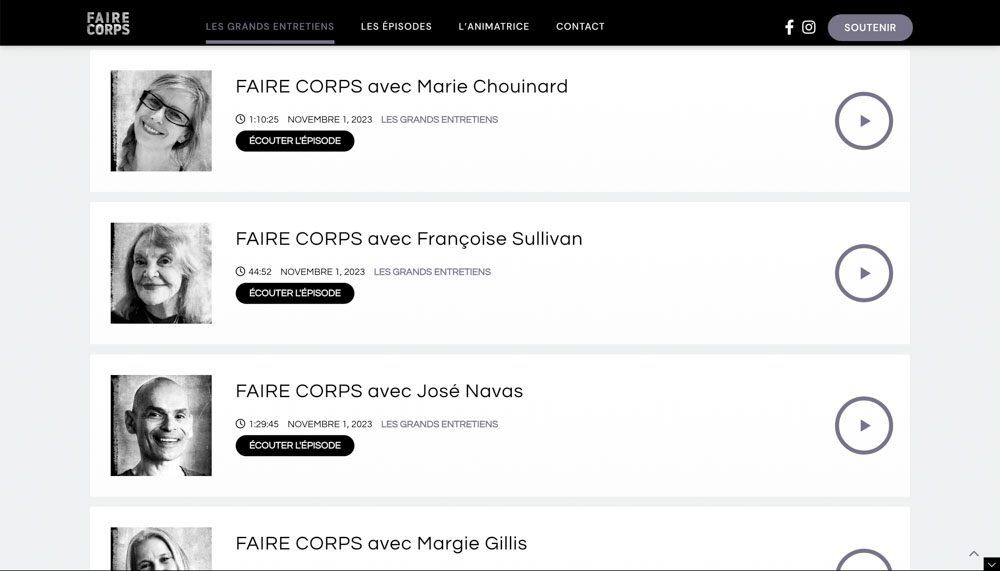This screenshot has width=1000, height=571.
Task: Open Marie Chouinard portrait thumbnail
Action: [x=161, y=121]
